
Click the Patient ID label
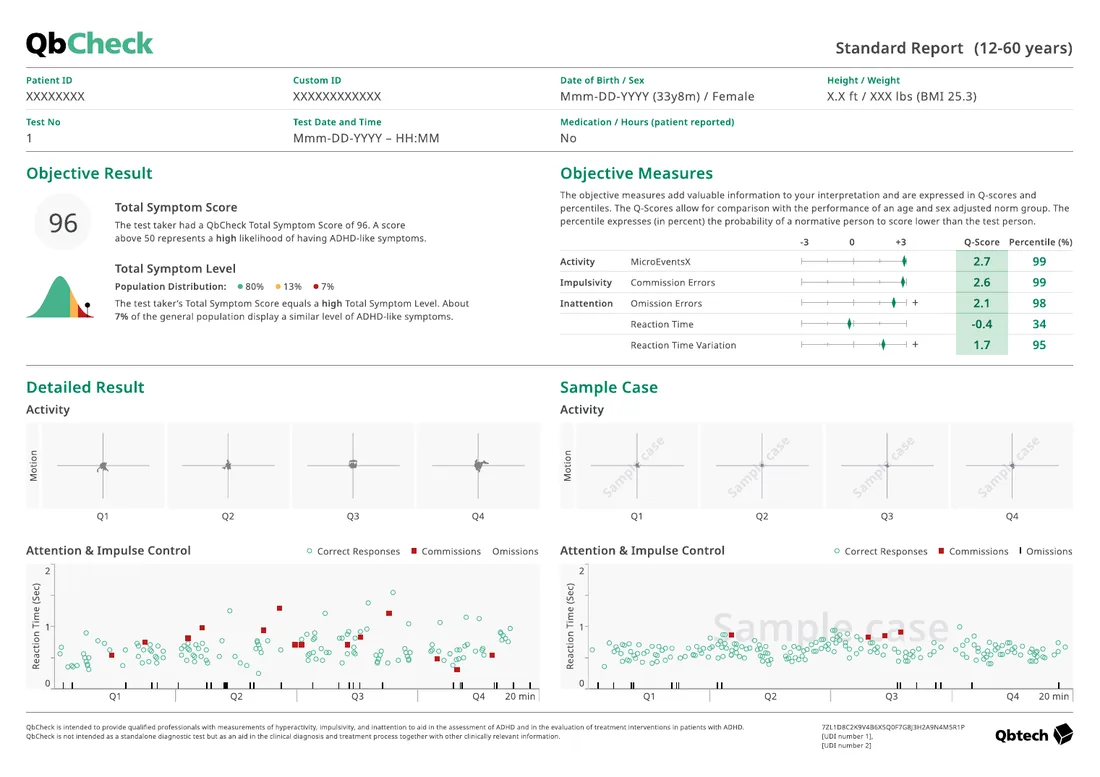point(49,80)
